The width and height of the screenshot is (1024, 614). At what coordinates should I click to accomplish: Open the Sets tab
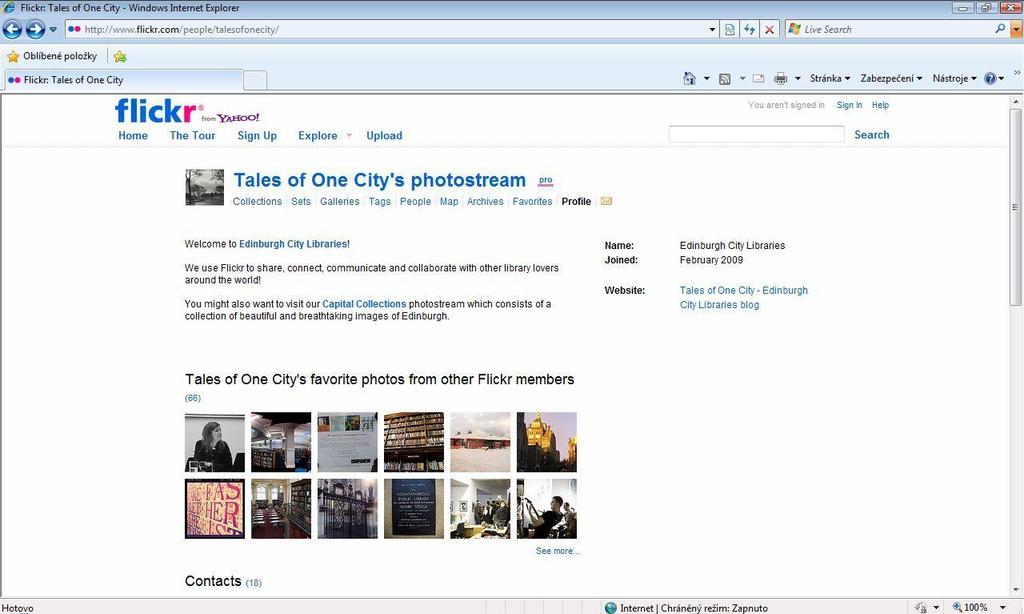(x=301, y=202)
